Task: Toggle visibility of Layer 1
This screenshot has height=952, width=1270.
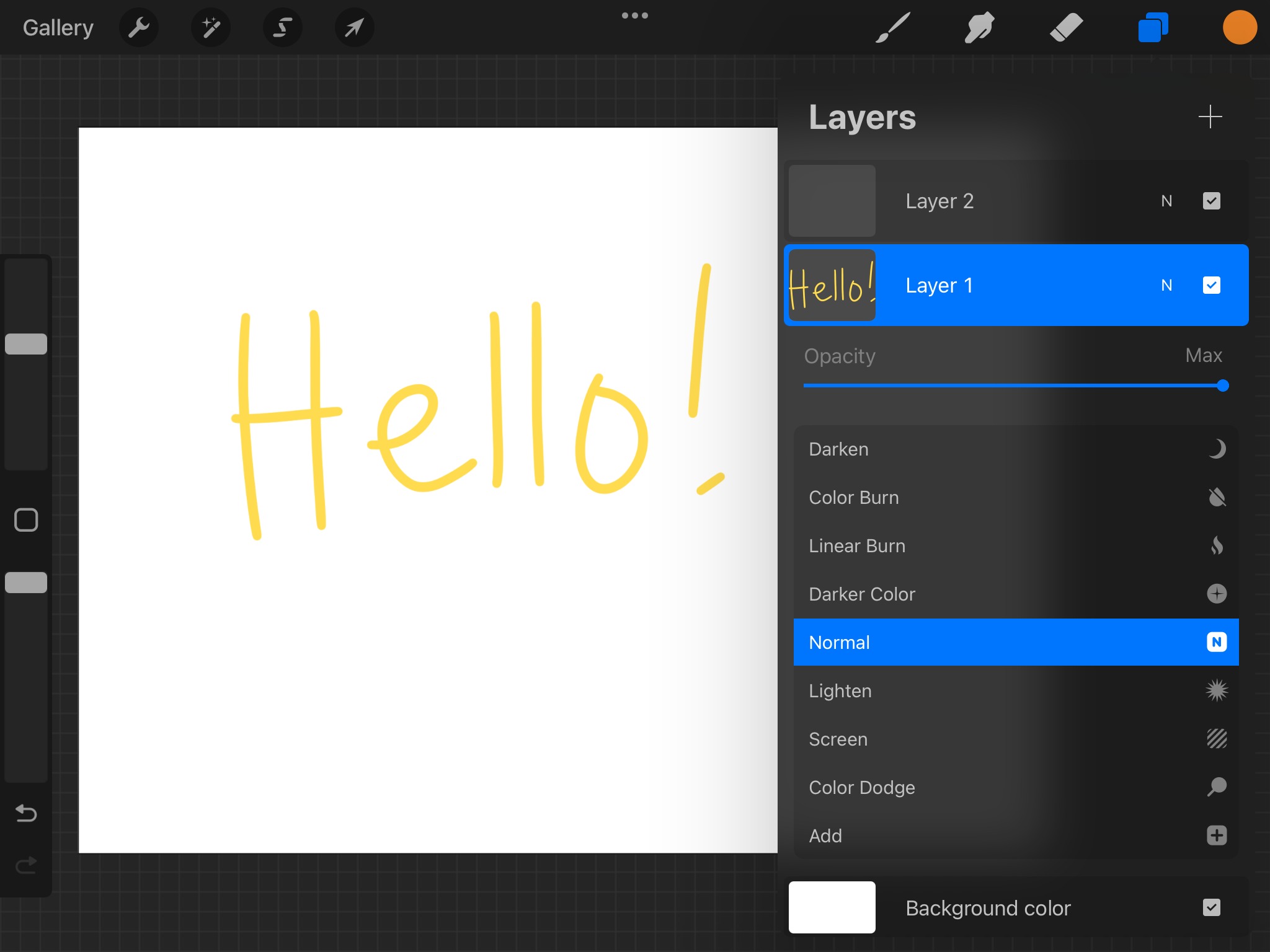Action: 1211,285
